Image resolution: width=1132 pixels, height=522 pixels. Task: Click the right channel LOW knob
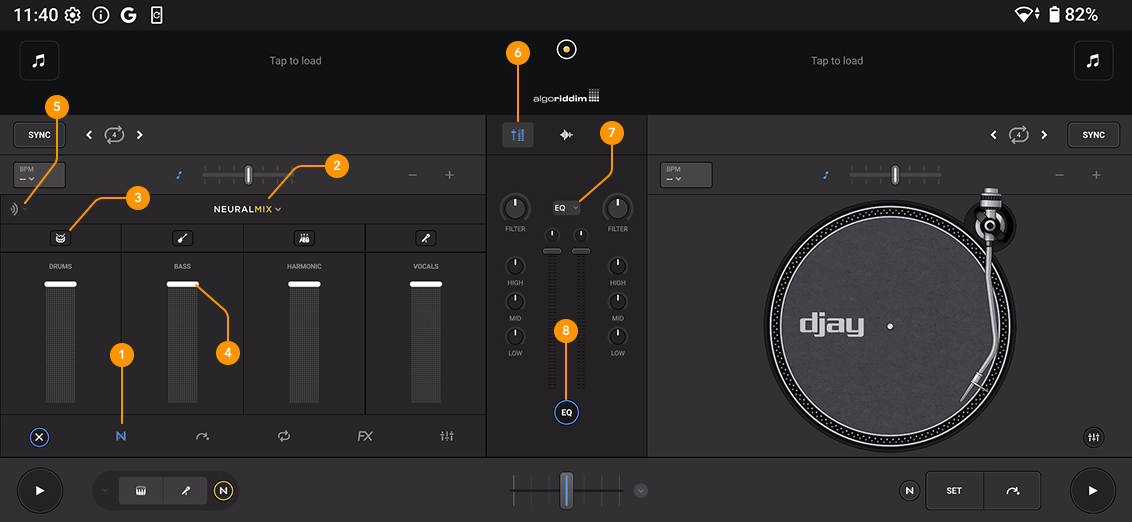[x=617, y=336]
